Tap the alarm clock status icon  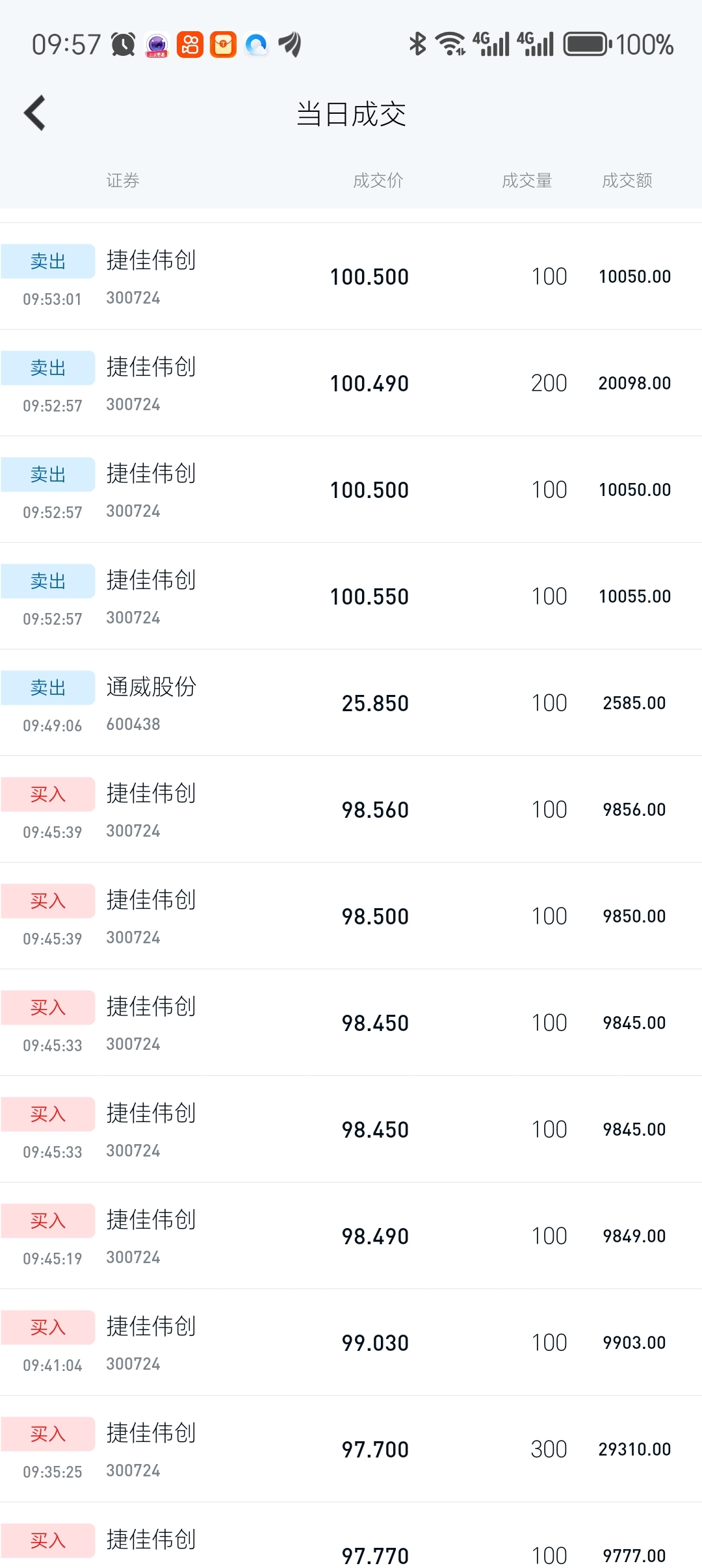(123, 44)
